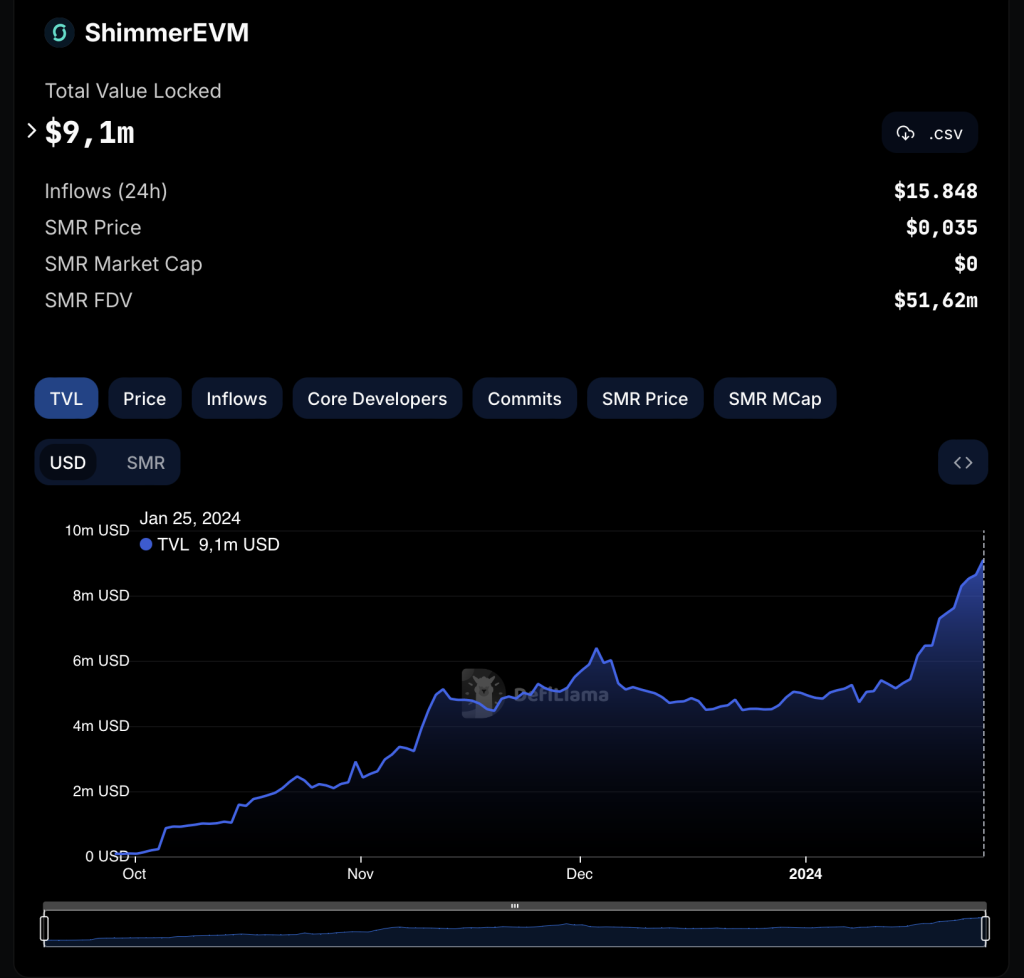
Task: Switch to the Price tab
Action: pyautogui.click(x=144, y=398)
